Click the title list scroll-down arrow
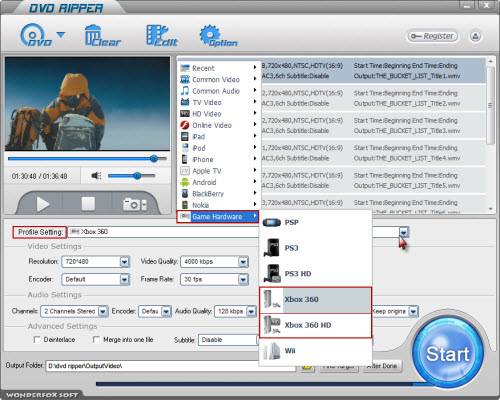 (490, 209)
